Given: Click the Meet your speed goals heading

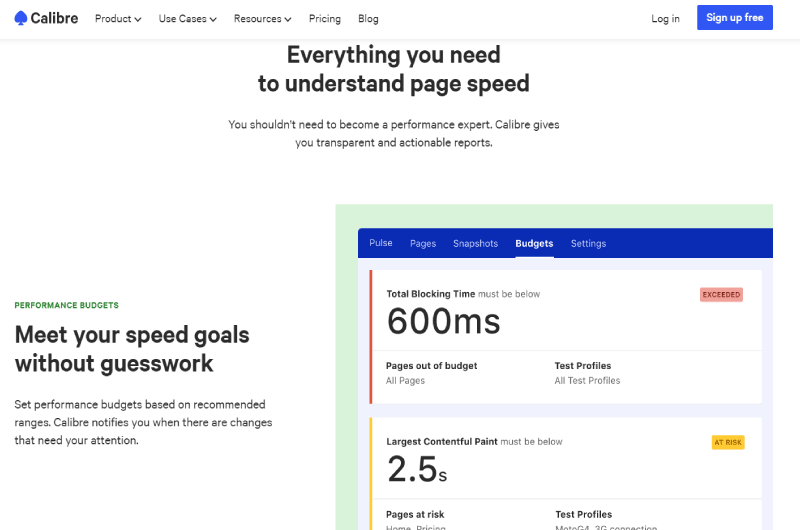Looking at the screenshot, I should pyautogui.click(x=132, y=349).
